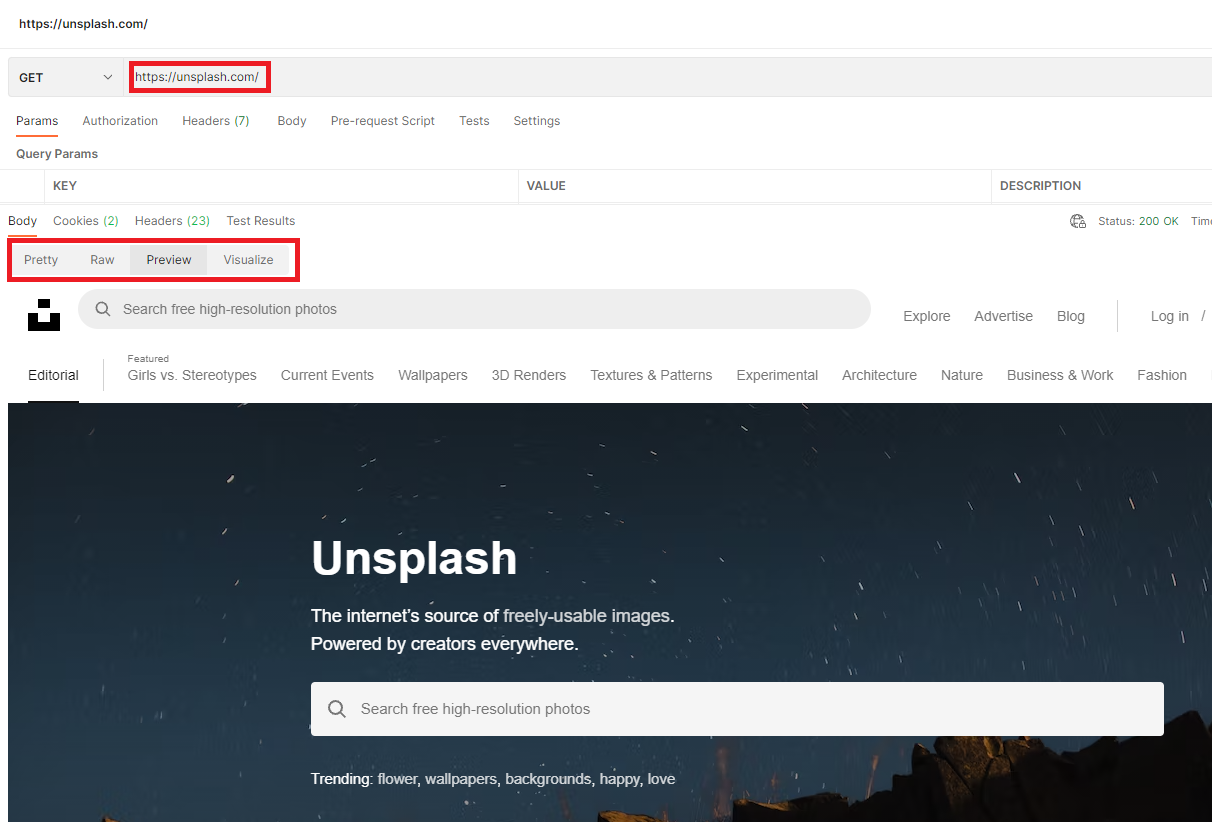Click the Unsplash logo icon
The height and width of the screenshot is (822, 1212).
point(44,314)
